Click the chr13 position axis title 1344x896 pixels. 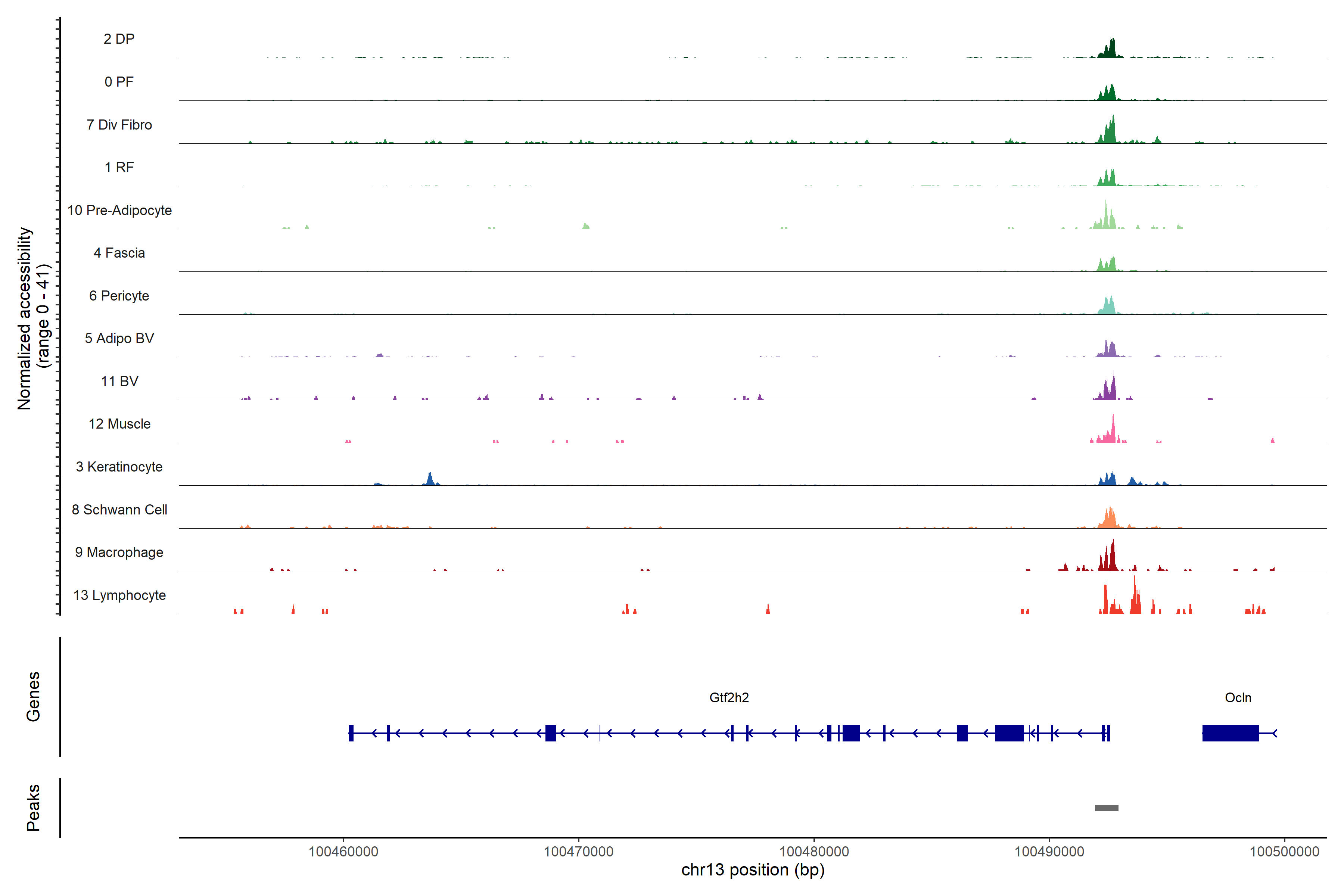pos(753,870)
